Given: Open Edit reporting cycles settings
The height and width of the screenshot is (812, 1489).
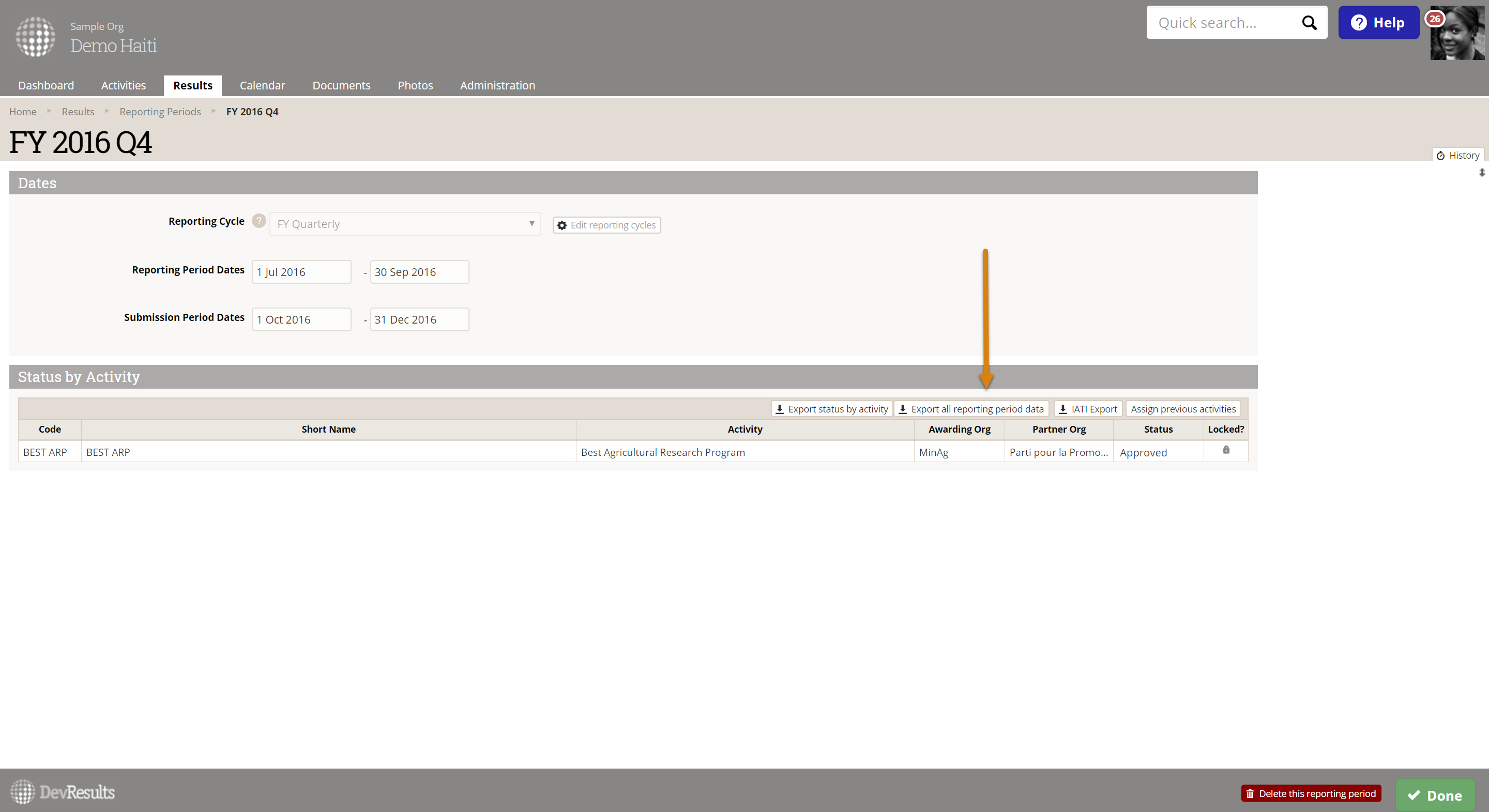Looking at the screenshot, I should (606, 225).
